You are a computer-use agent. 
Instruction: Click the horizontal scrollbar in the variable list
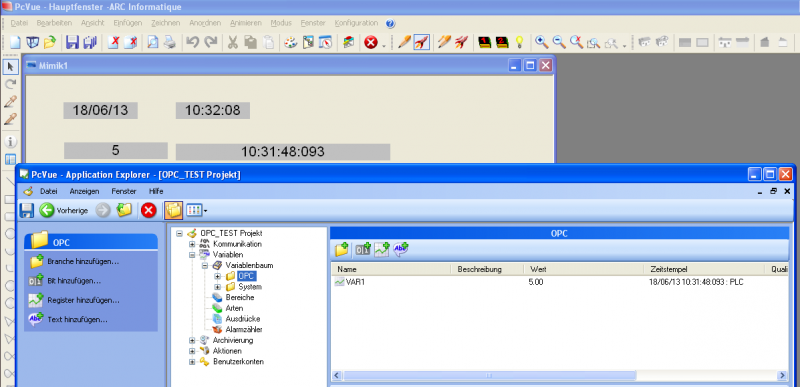click(489, 376)
